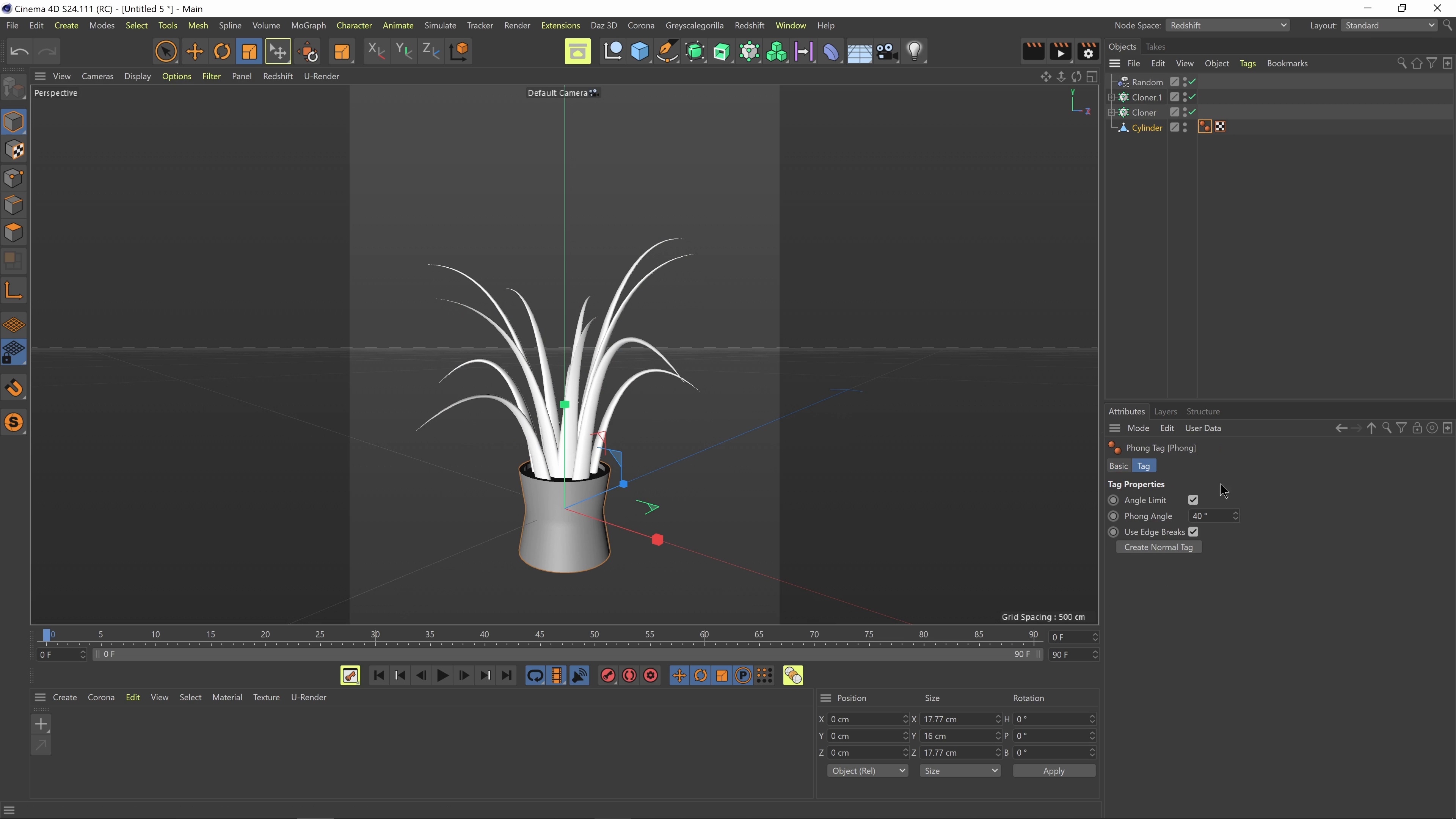This screenshot has width=1456, height=819.
Task: Click Position X stepper arrows
Action: tap(905, 720)
